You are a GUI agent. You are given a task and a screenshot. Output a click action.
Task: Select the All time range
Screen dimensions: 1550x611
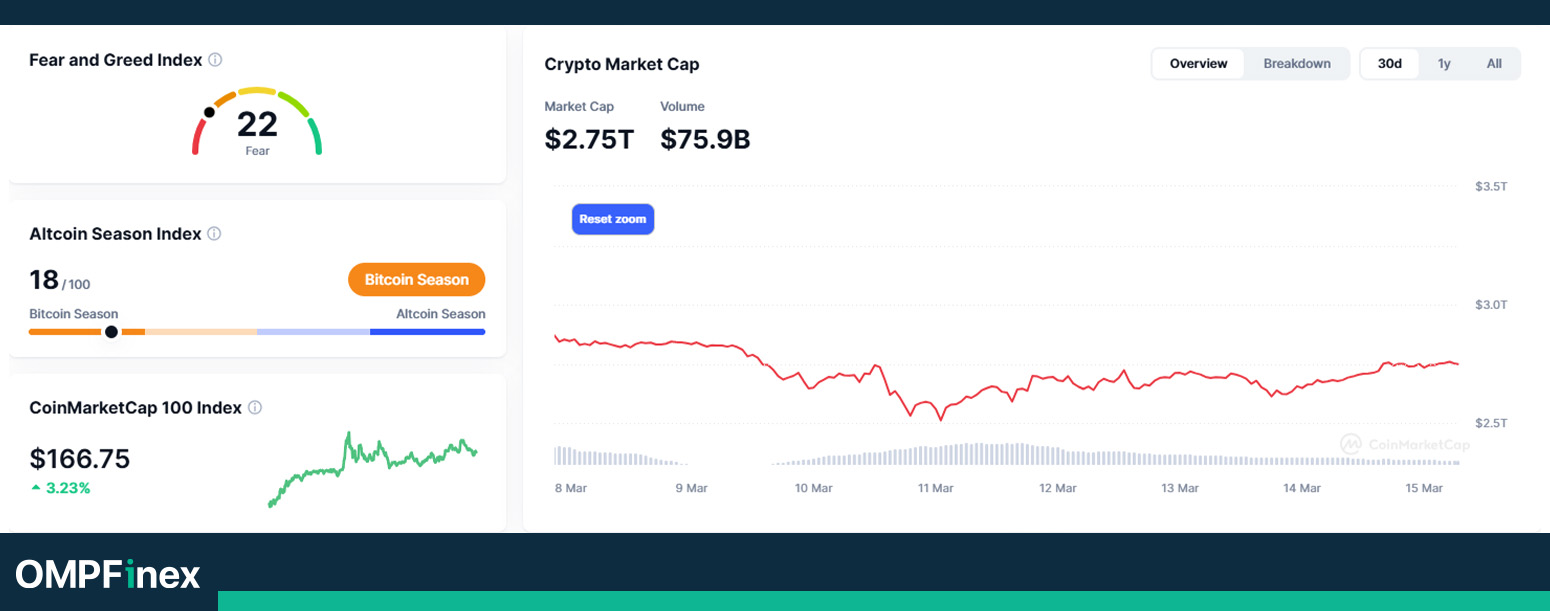1494,64
